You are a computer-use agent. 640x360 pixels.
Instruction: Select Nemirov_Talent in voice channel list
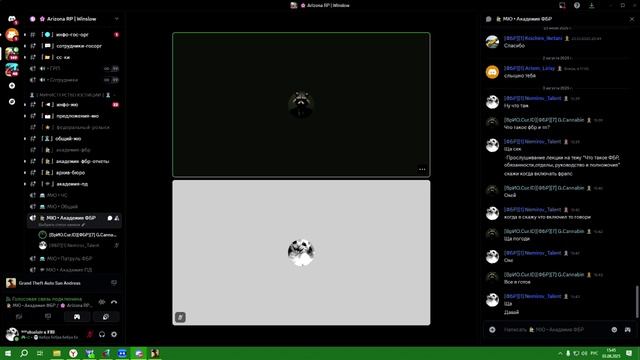pyautogui.click(x=78, y=246)
